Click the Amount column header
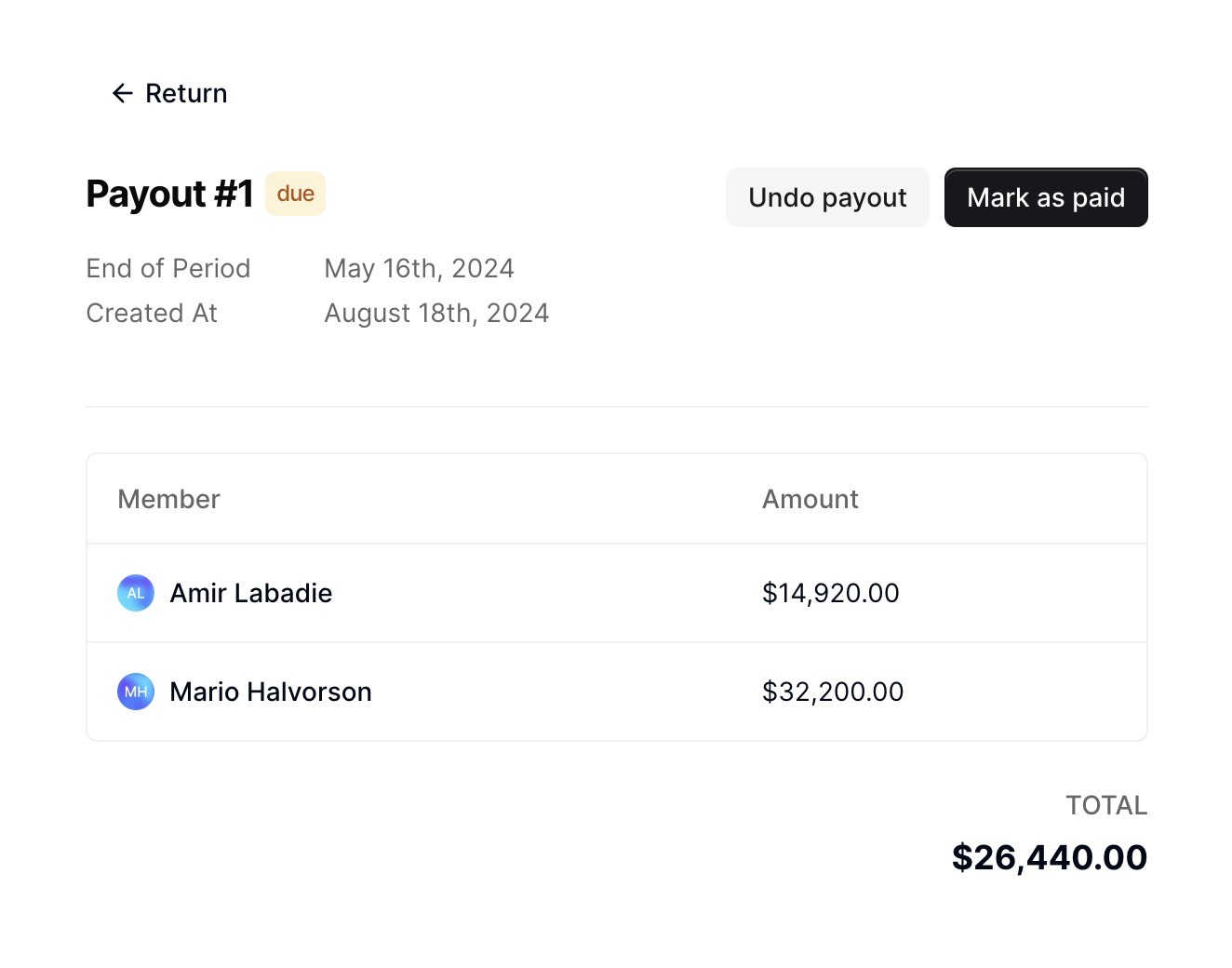The width and height of the screenshot is (1232, 968). pos(810,499)
